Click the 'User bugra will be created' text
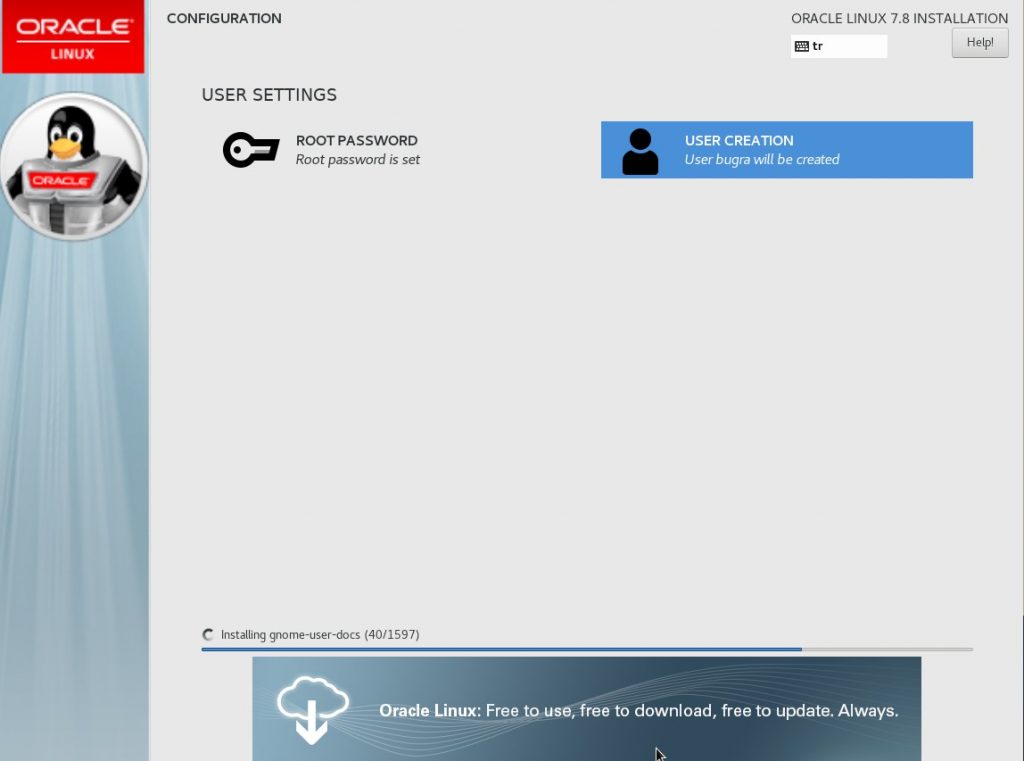Image resolution: width=1024 pixels, height=761 pixels. point(762,159)
